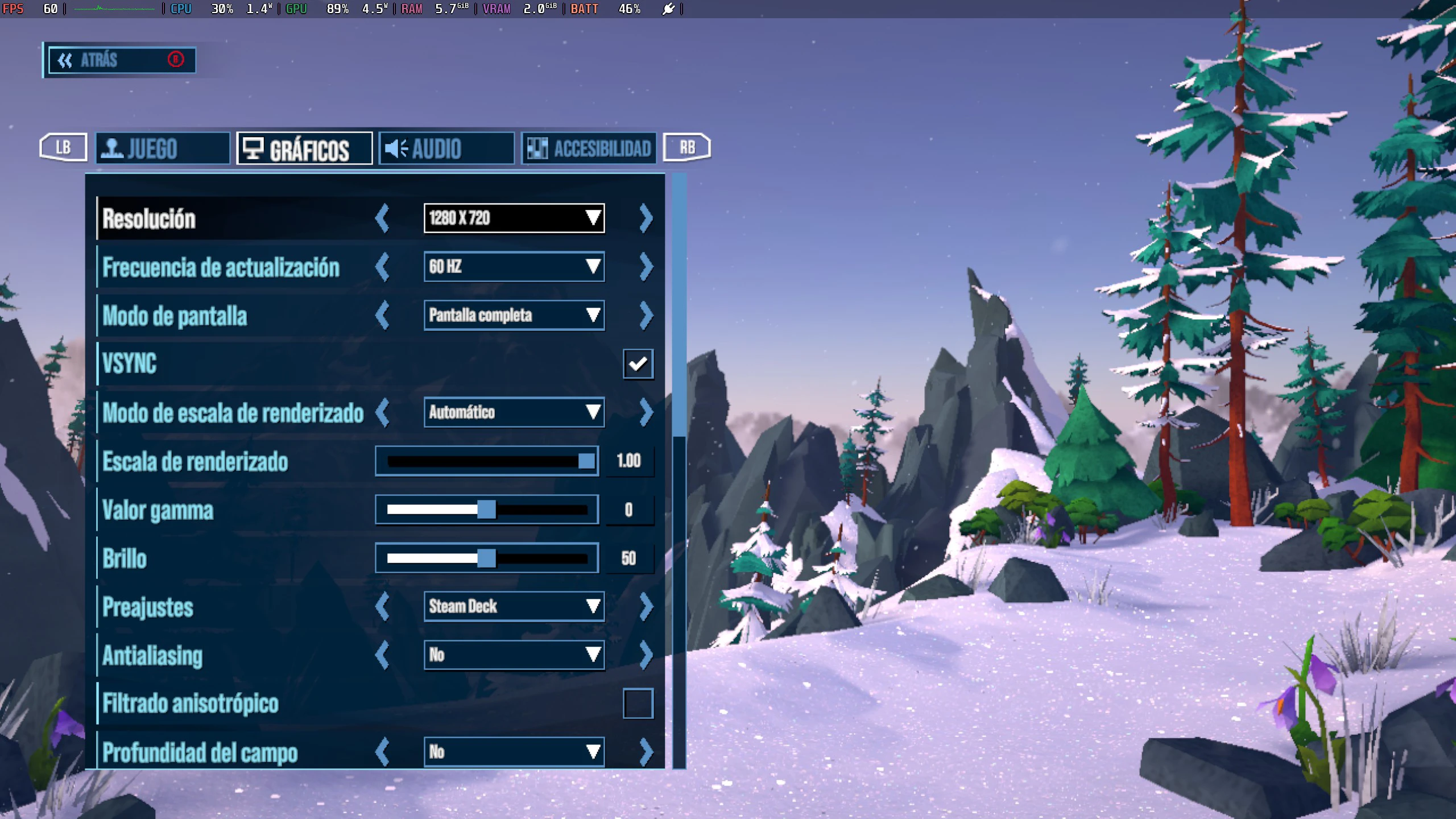Select the VSYNC row label
This screenshot has width=1456, height=819.
[x=129, y=364]
